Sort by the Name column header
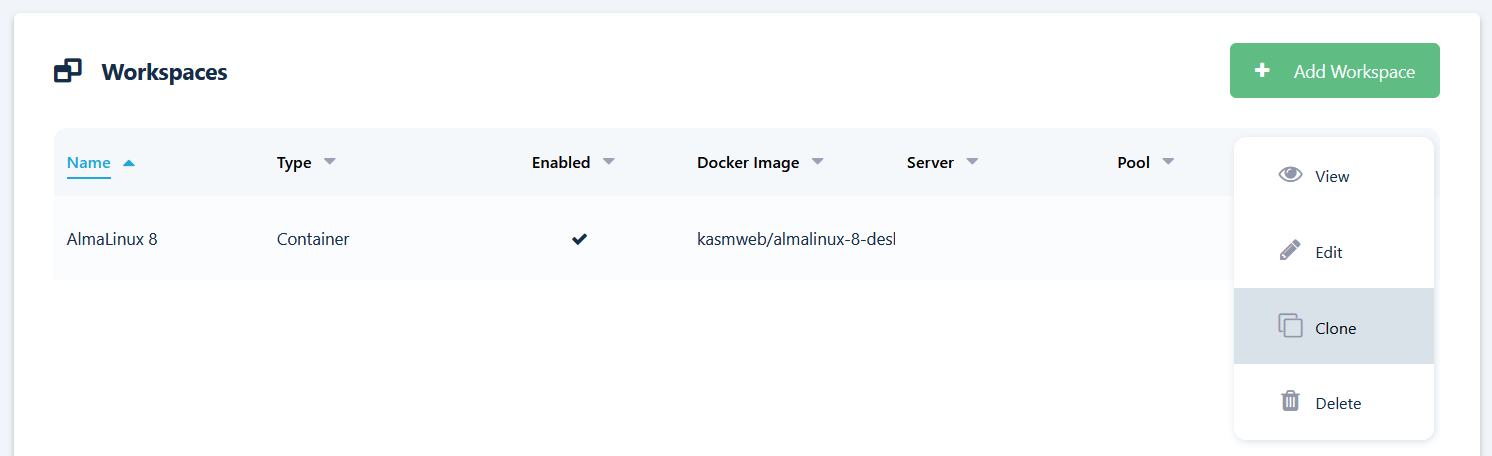This screenshot has height=456, width=1492. click(88, 162)
